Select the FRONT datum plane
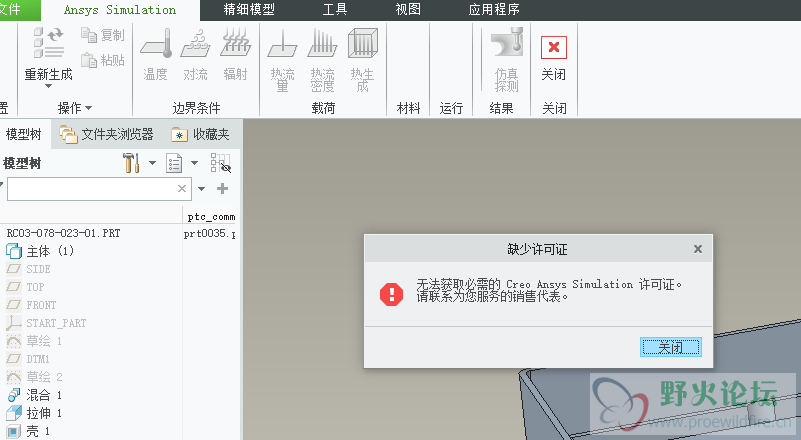Screen dimensions: 801x440 click(x=31, y=305)
